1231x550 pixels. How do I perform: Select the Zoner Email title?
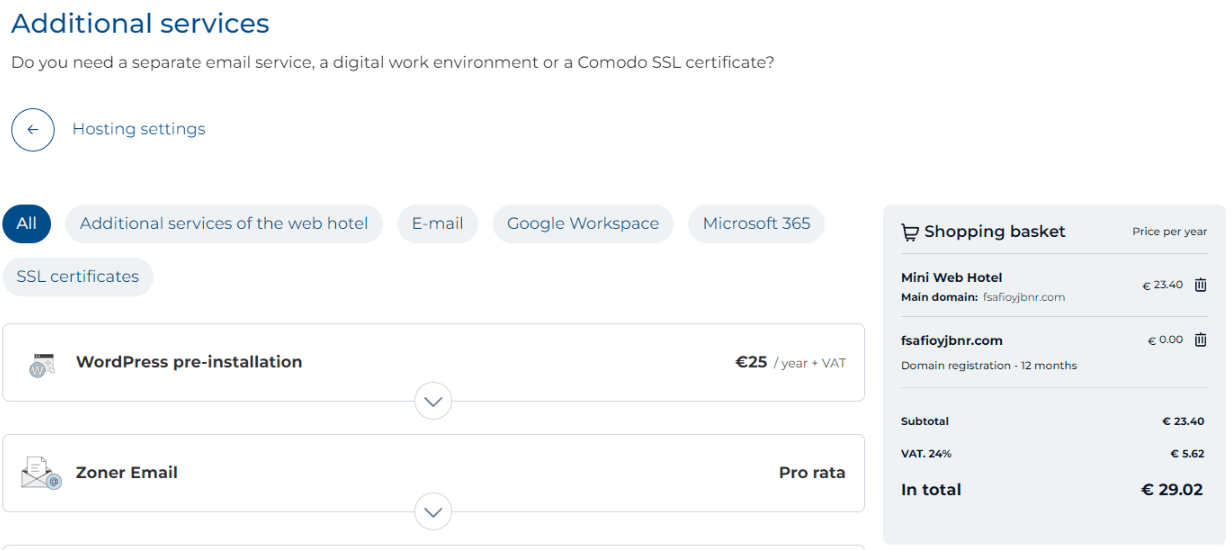(x=127, y=473)
